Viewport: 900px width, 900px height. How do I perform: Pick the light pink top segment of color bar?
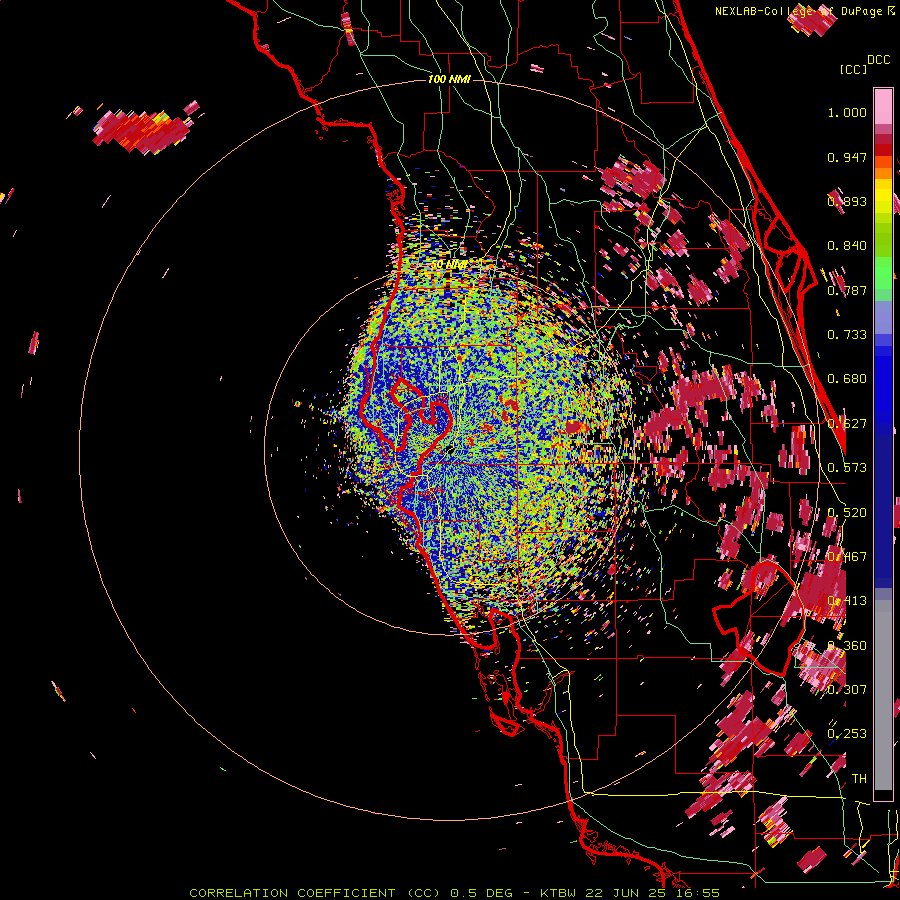(883, 107)
